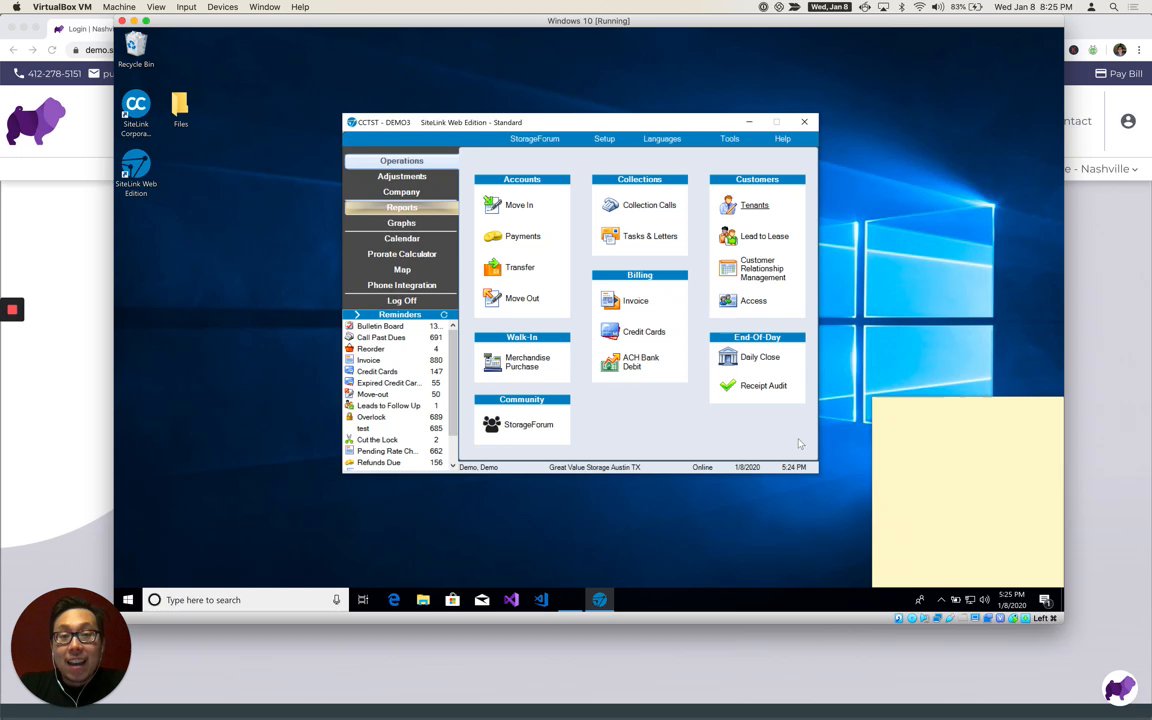Screen dimensions: 1152x720
Task: Open Visual Studio from the taskbar
Action: (x=511, y=600)
